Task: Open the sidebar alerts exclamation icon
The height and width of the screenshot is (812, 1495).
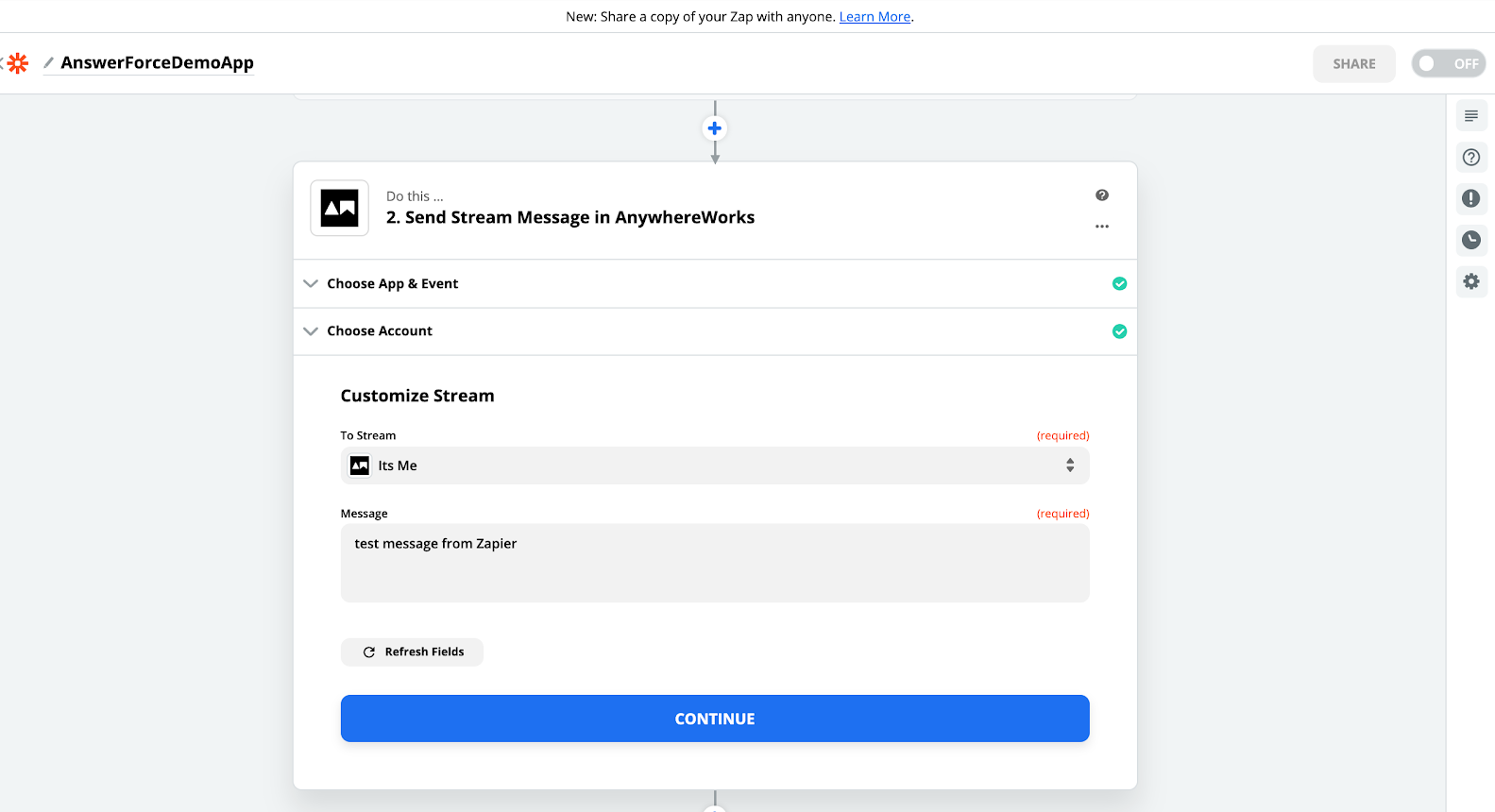Action: click(1470, 198)
